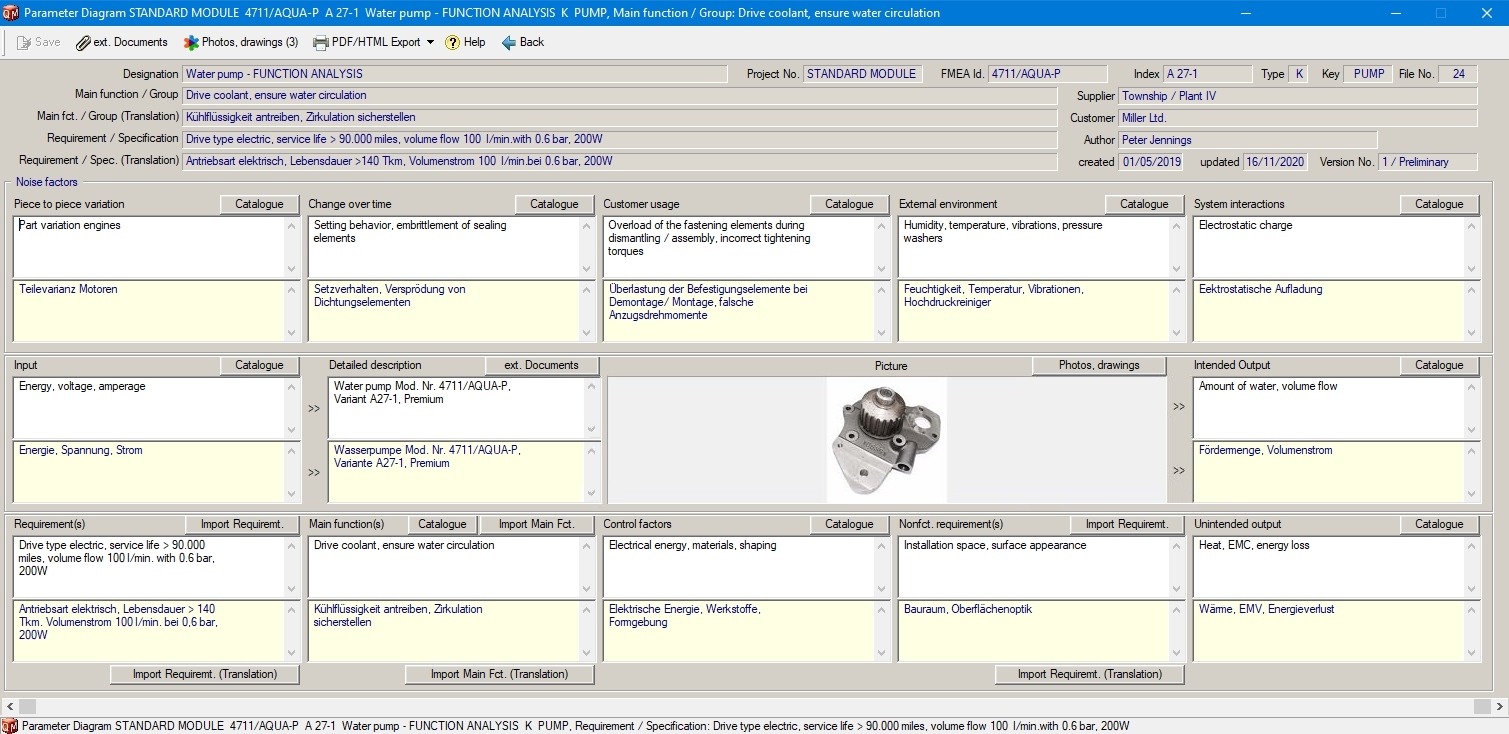The width and height of the screenshot is (1509, 734).
Task: Click Photos, drawings button above the picture
Action: 1099,365
